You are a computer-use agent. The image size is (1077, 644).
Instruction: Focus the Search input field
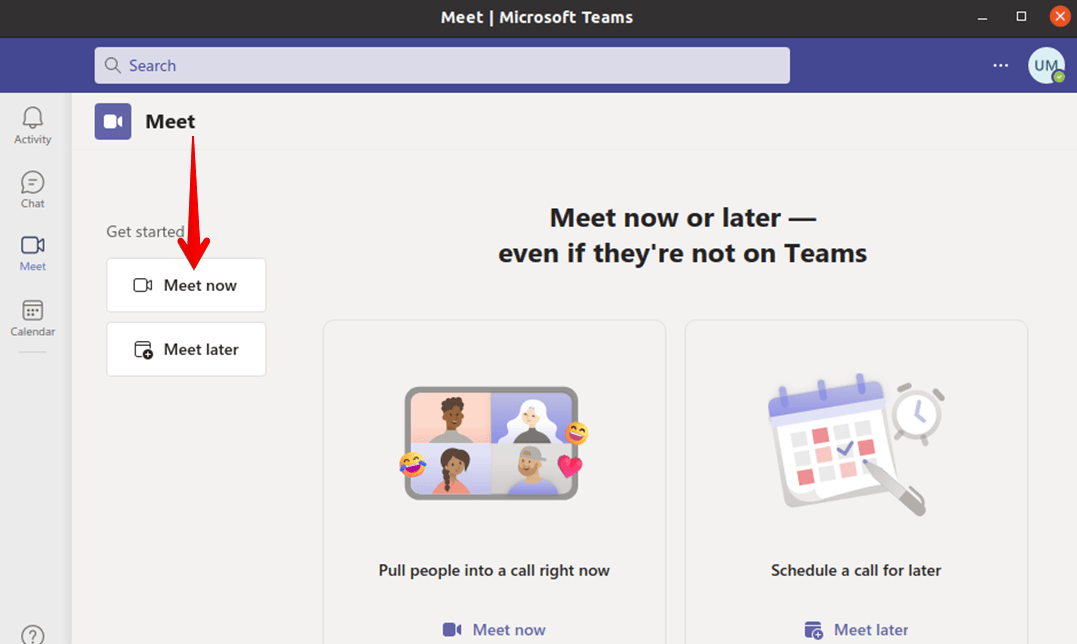(x=442, y=65)
